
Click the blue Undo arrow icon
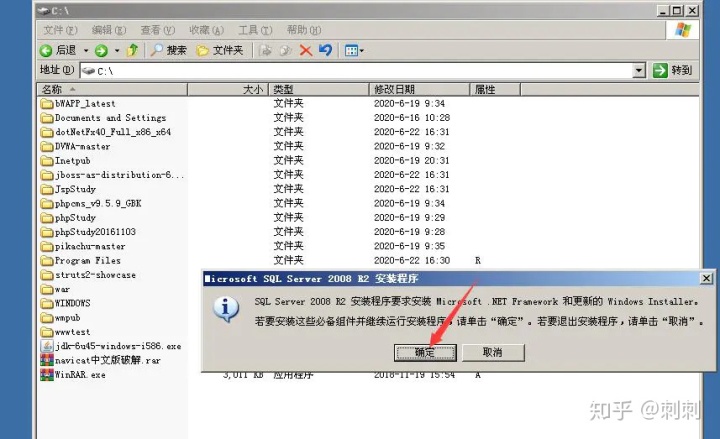(326, 50)
